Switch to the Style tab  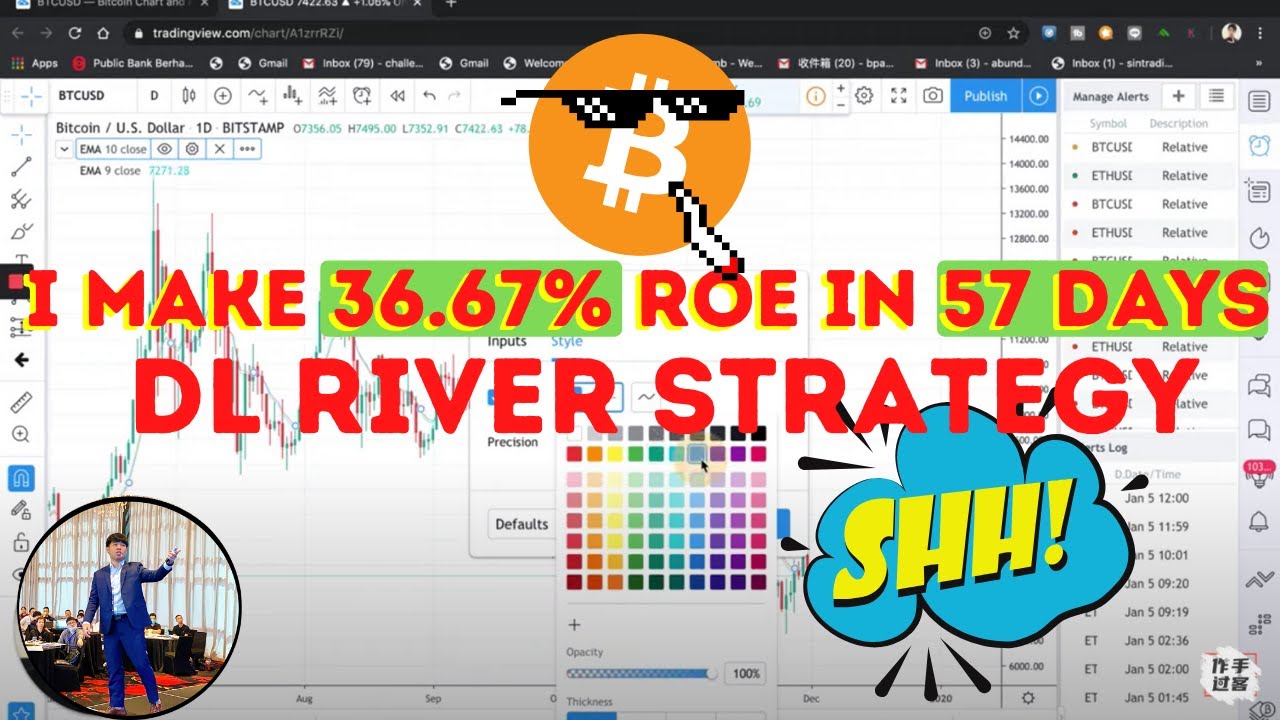pyautogui.click(x=566, y=341)
